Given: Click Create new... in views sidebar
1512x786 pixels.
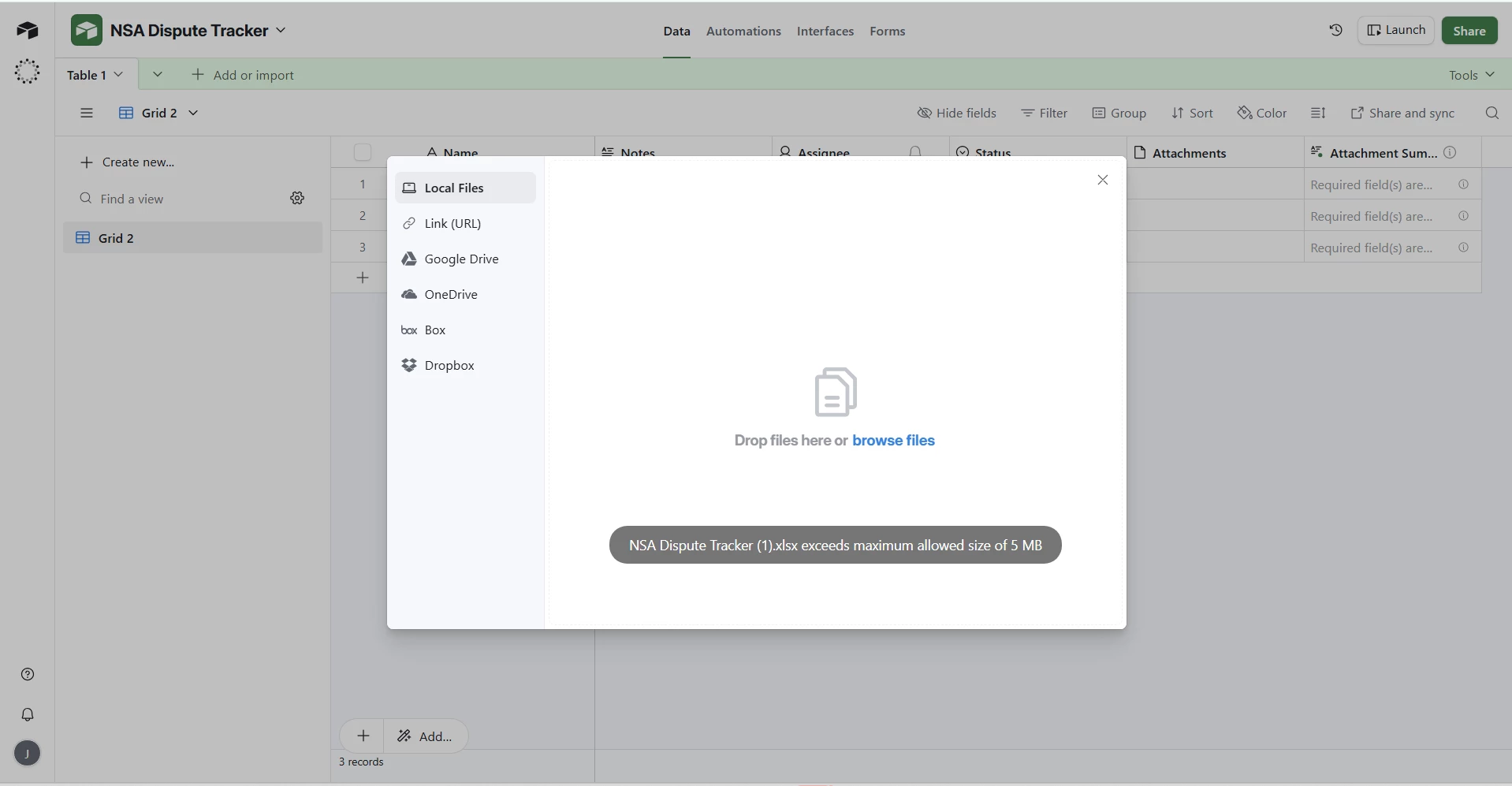Looking at the screenshot, I should (x=128, y=162).
